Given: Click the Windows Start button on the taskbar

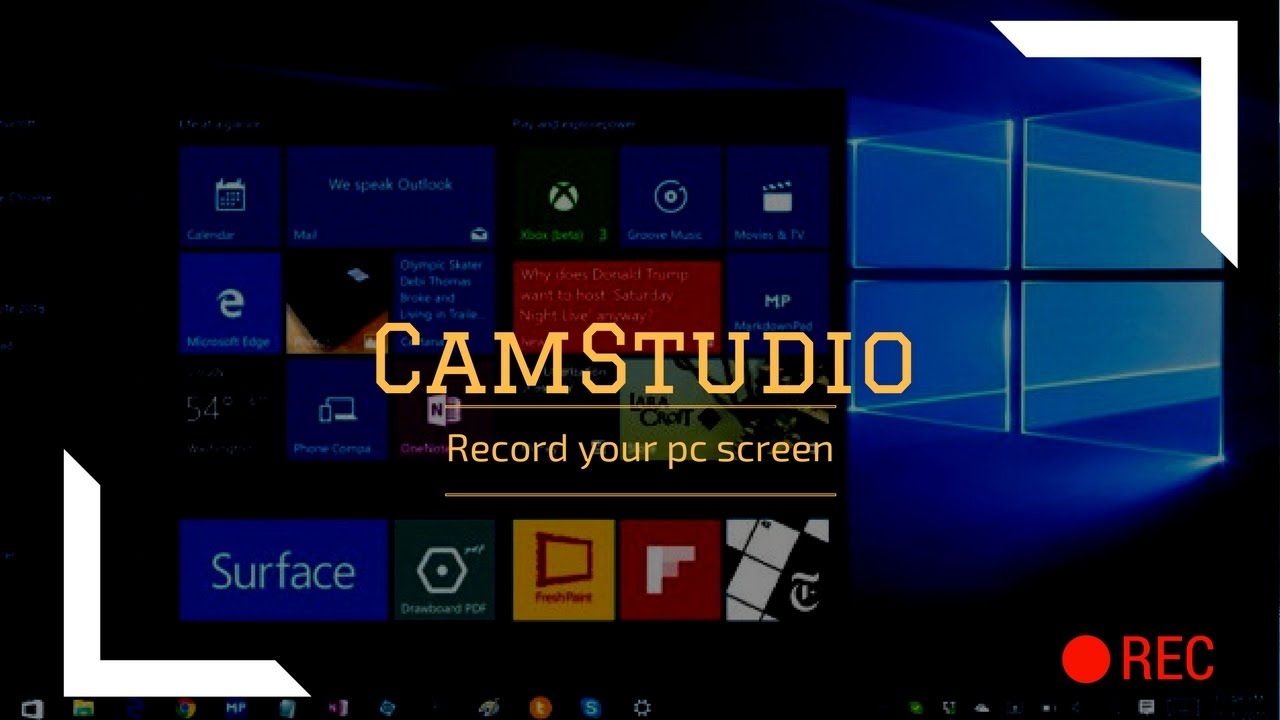Looking at the screenshot, I should pyautogui.click(x=32, y=708).
